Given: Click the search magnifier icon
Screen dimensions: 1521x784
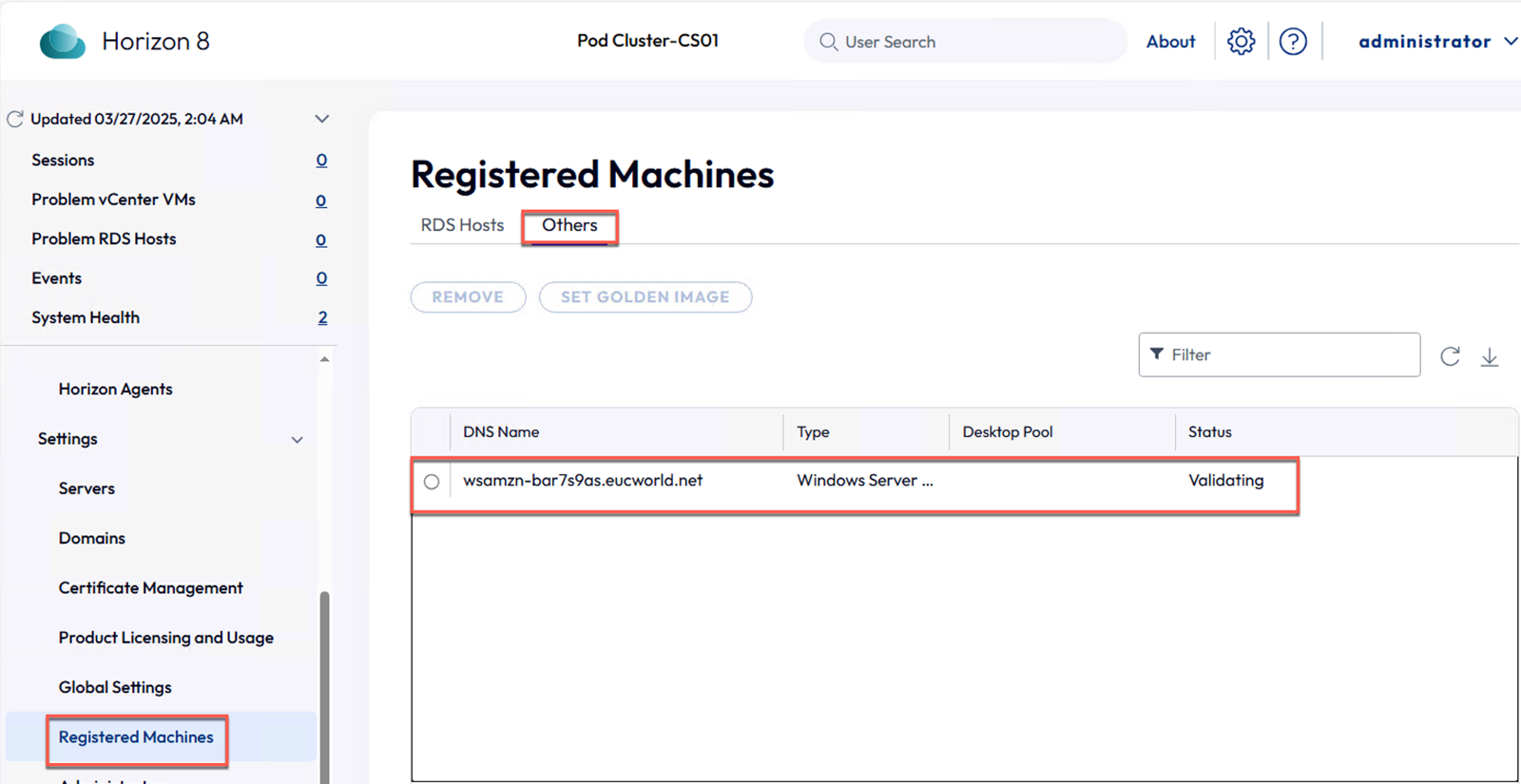Looking at the screenshot, I should 828,42.
